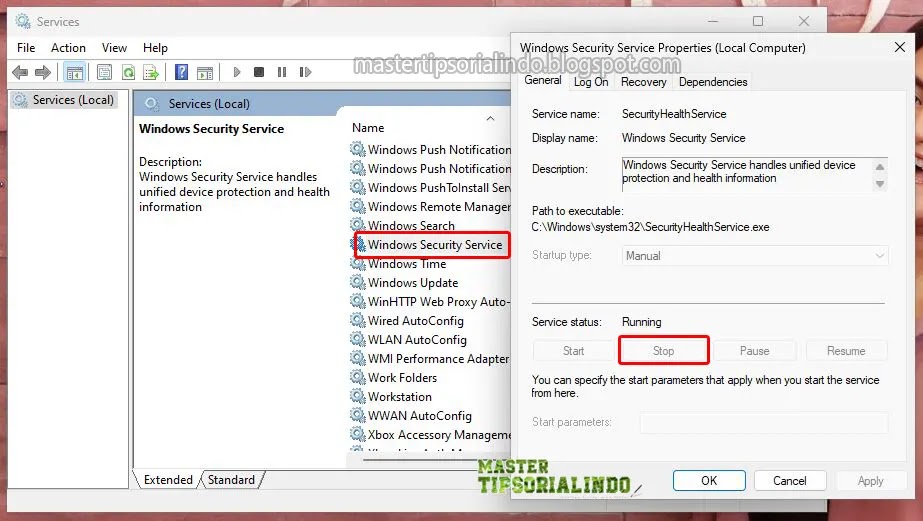Select the Windows PushToInstall Service row
Screen dimensions: 923x521
pos(431,188)
